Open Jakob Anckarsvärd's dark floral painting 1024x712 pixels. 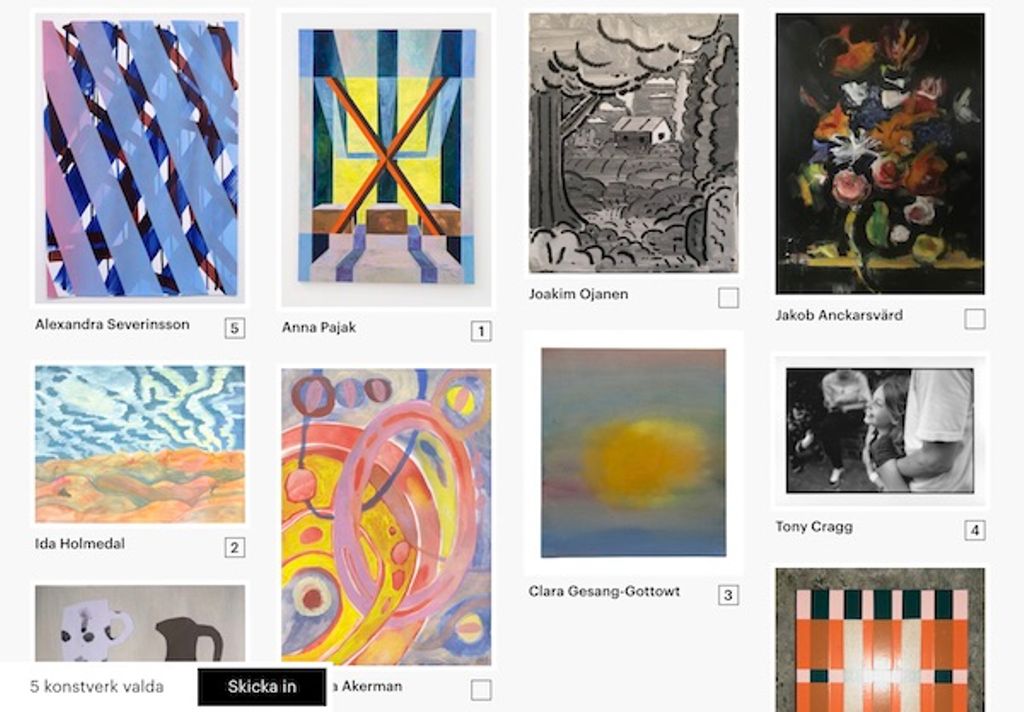coord(880,154)
